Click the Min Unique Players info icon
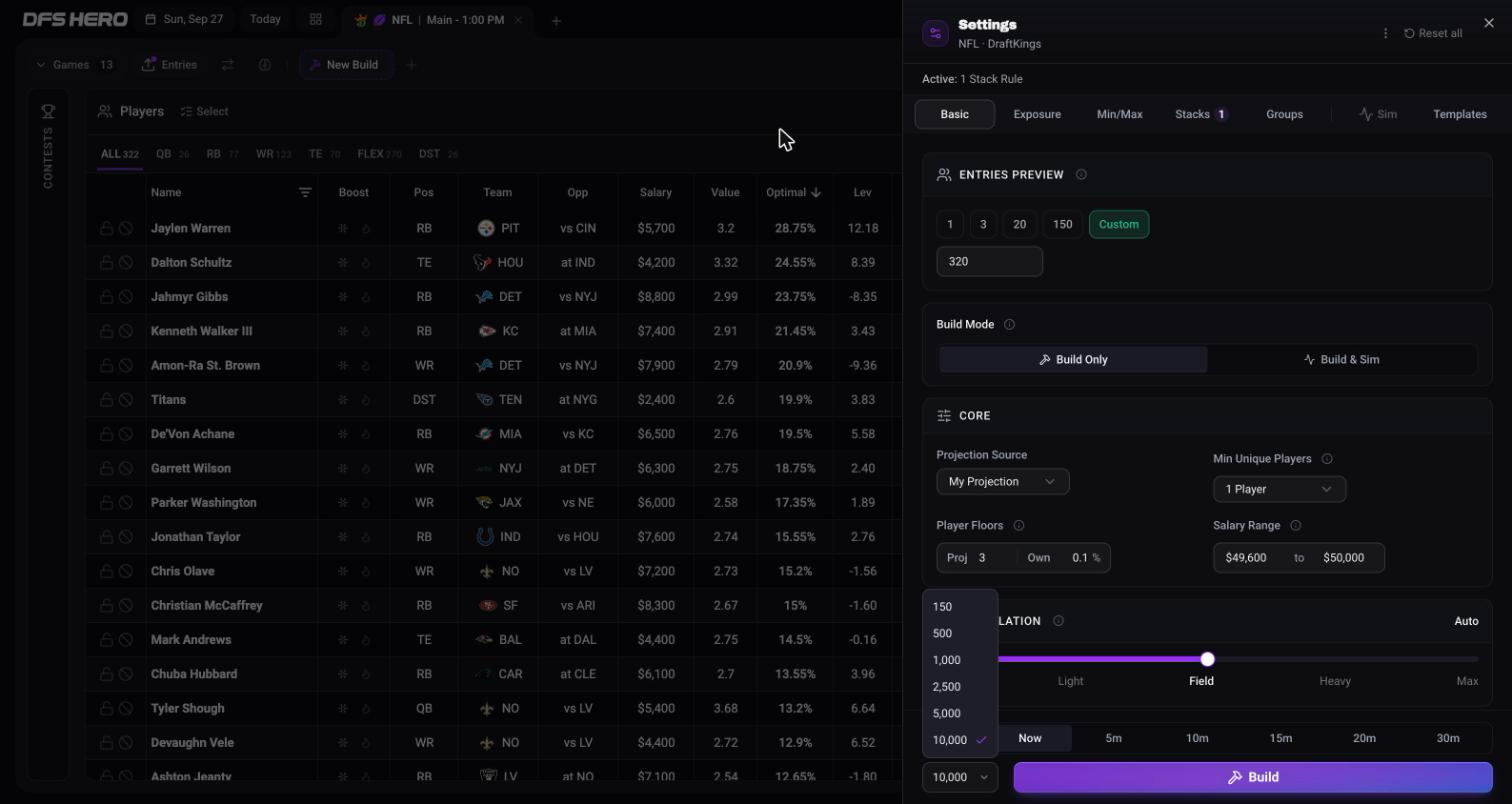Screen dimensions: 1512x804 click(x=1327, y=459)
